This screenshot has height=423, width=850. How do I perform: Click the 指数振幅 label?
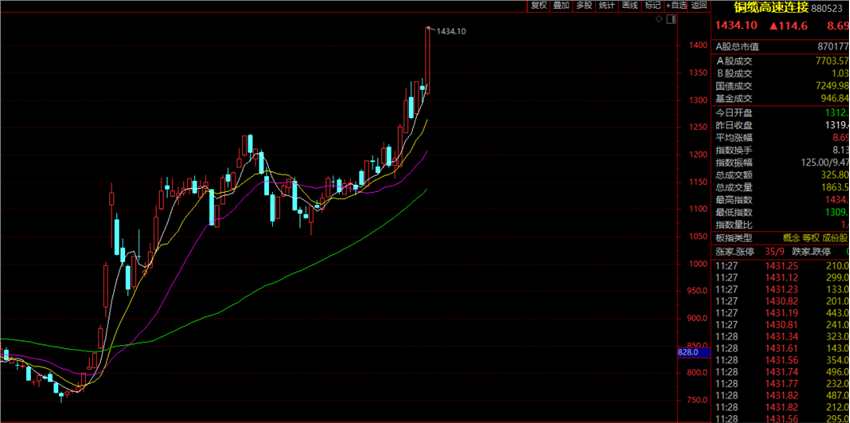pos(735,163)
